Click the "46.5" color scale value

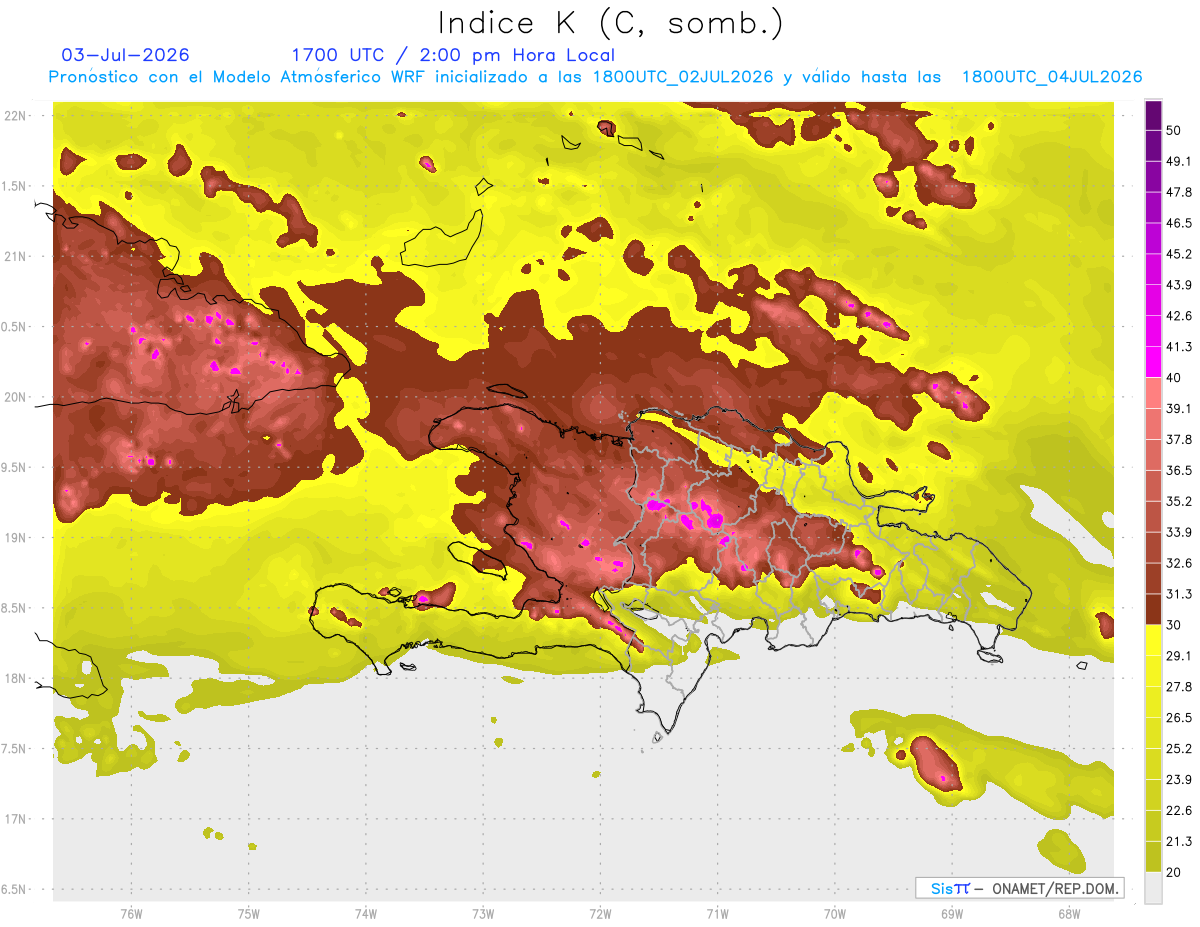tap(1179, 223)
